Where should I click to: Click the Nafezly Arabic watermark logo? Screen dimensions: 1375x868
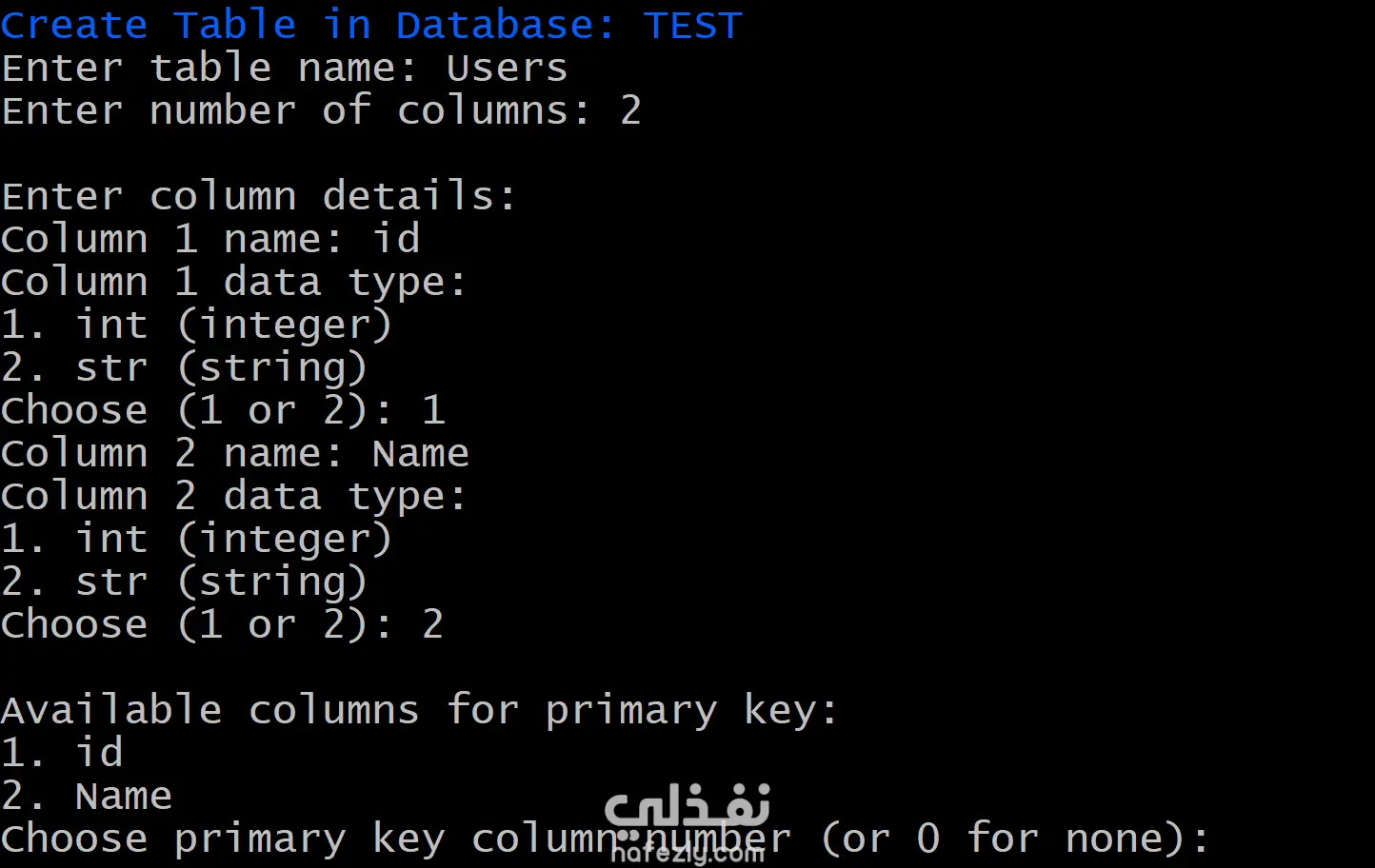point(687,807)
